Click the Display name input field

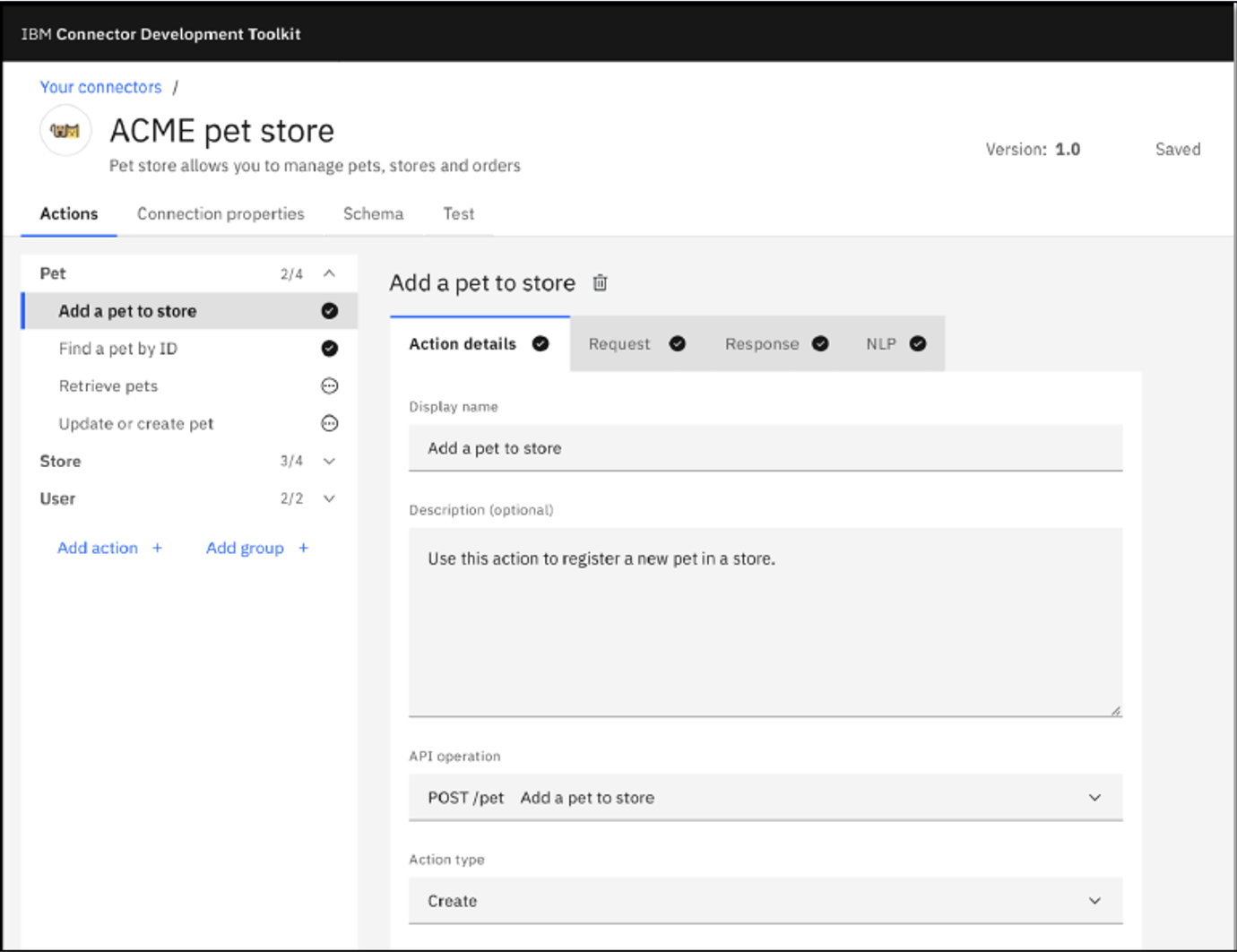point(765,448)
